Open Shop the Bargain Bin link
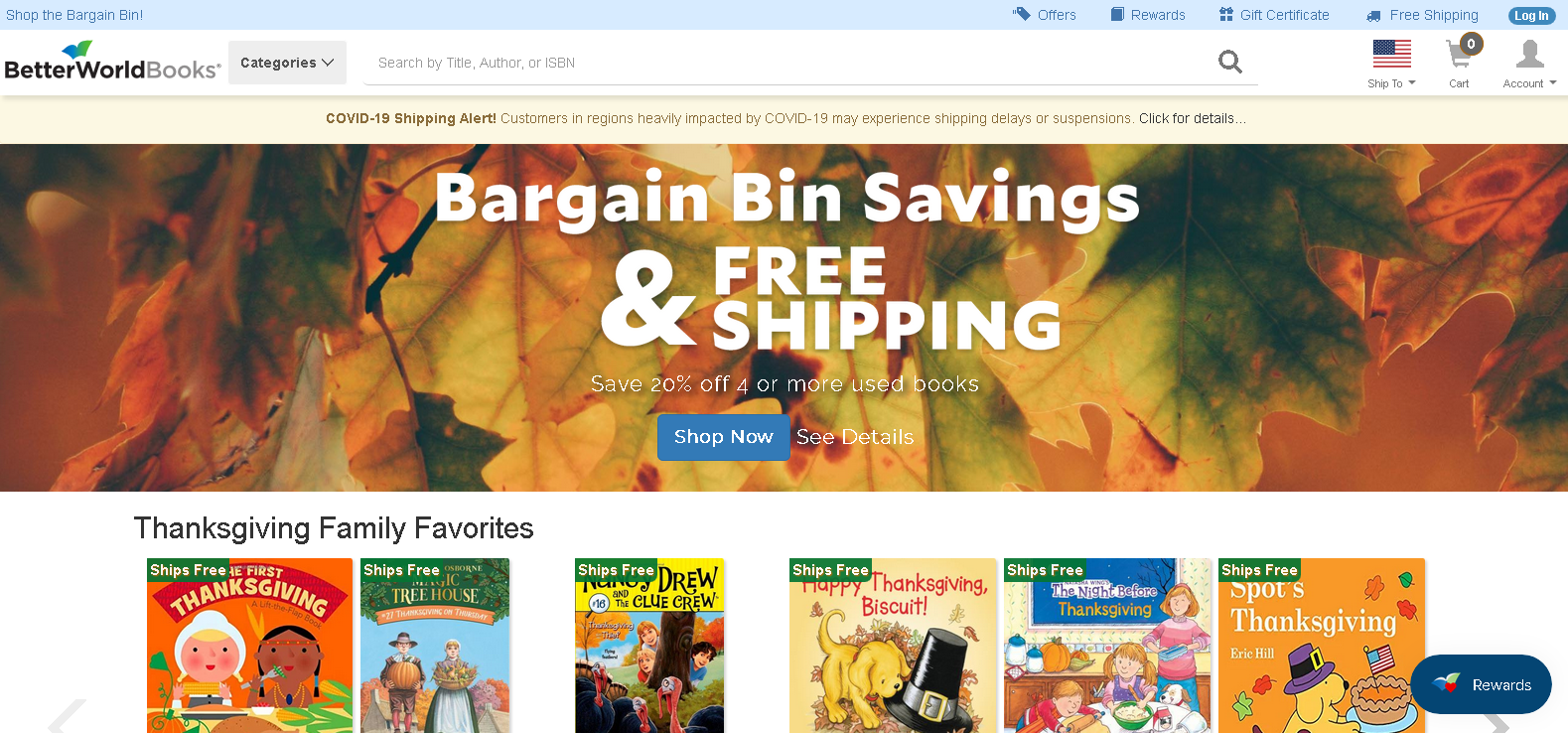This screenshot has height=733, width=1568. point(74,15)
